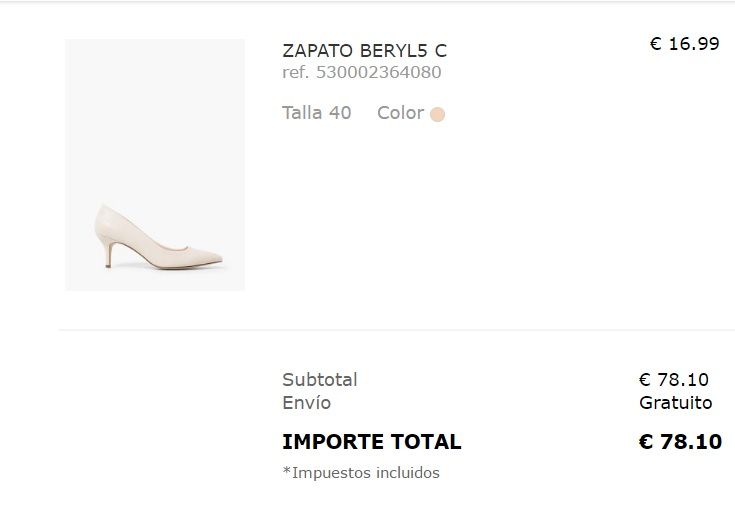The image size is (735, 516).
Task: Click the Talla 40 size text
Action: [x=317, y=113]
